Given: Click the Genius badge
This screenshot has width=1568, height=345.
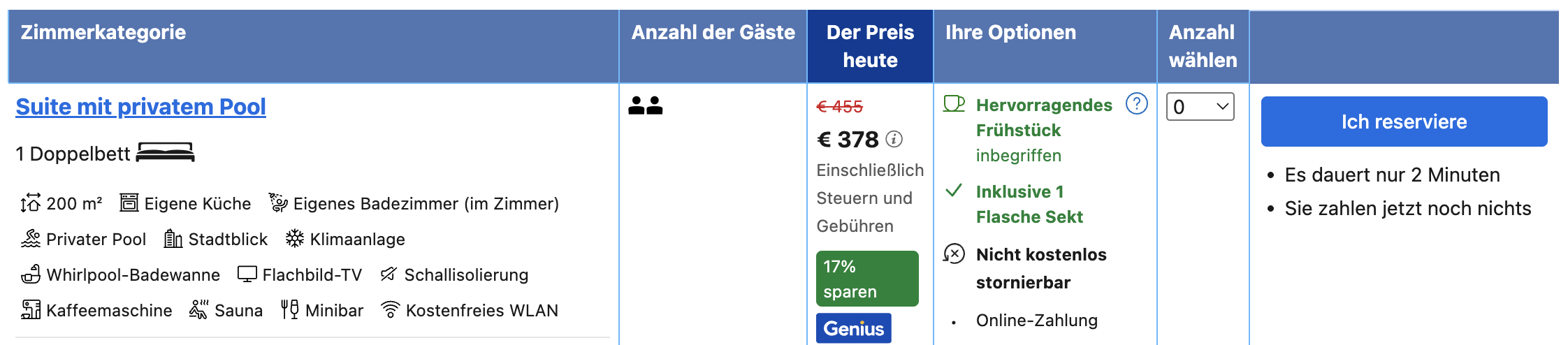Looking at the screenshot, I should 854,328.
